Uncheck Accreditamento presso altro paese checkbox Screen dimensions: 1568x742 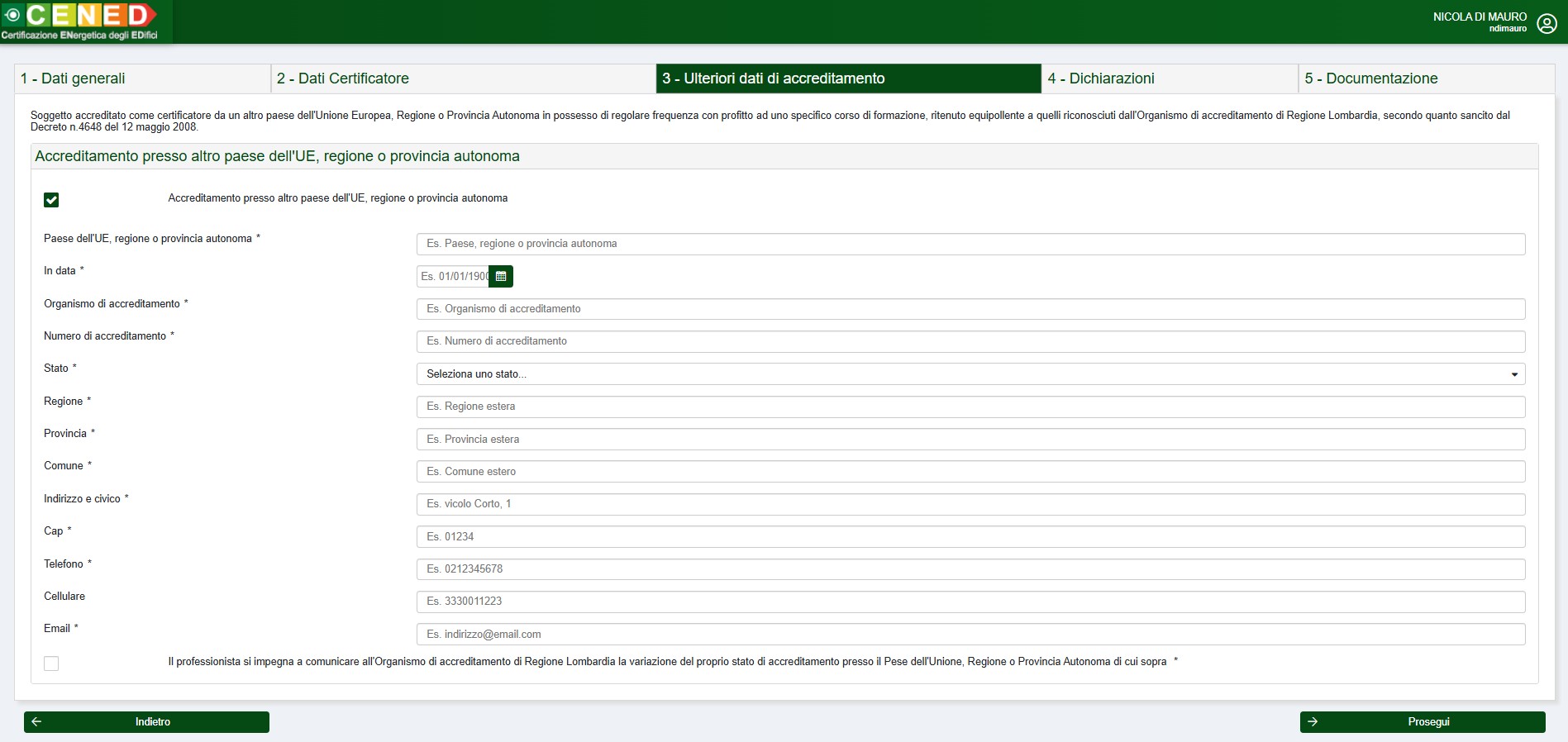click(51, 200)
